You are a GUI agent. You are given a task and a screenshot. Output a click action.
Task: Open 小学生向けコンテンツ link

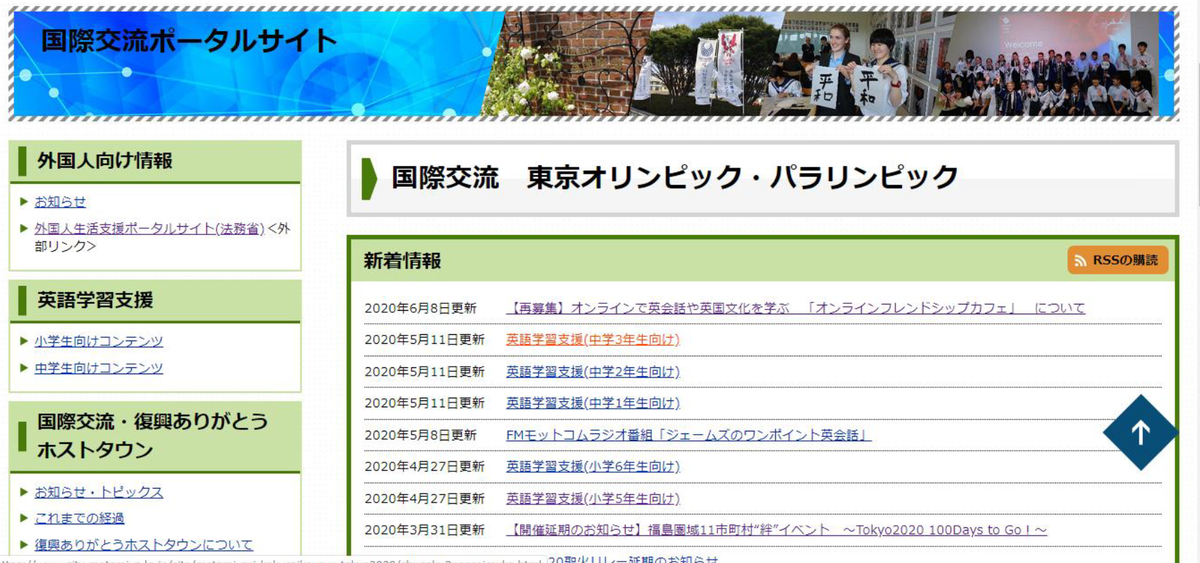(98, 341)
